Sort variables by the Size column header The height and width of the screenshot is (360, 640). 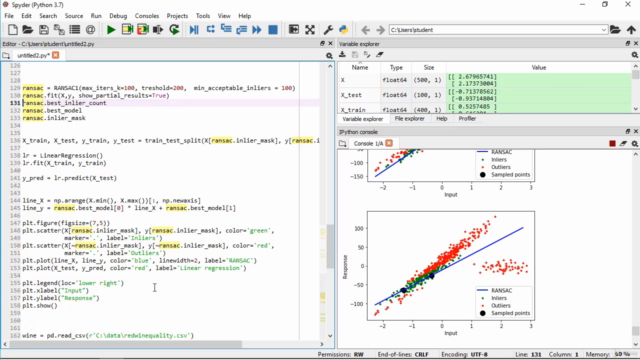tap(429, 68)
